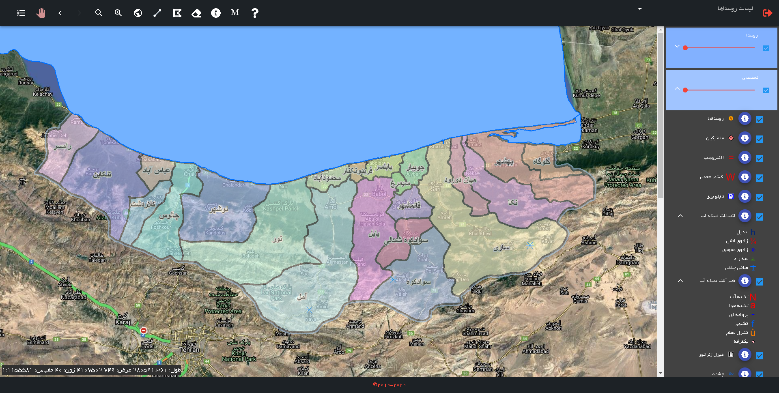This screenshot has width=779, height=393.
Task: Click the آمل county label
Action: 301,297
